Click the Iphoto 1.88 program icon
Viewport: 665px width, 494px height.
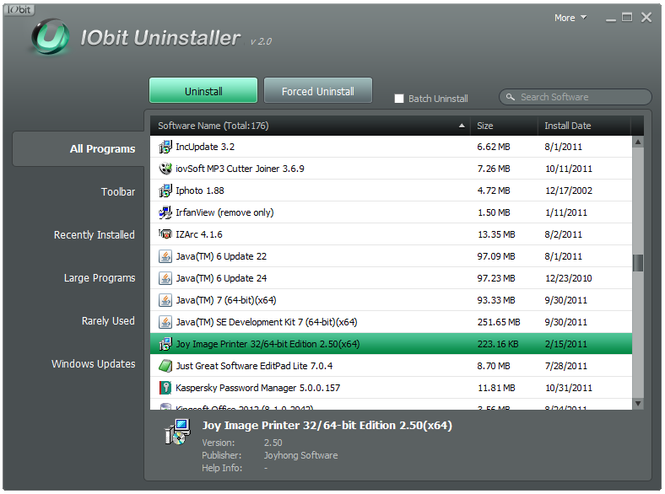(x=165, y=191)
